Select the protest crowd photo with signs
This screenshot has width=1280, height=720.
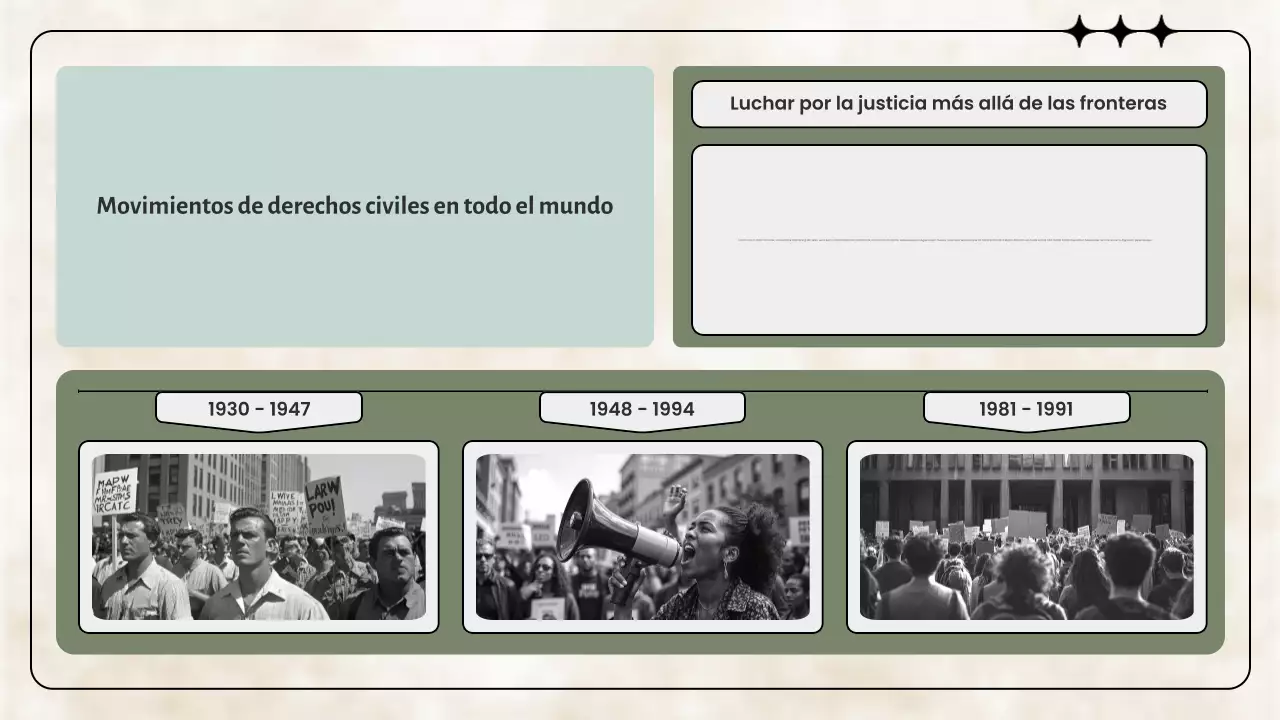pos(259,537)
